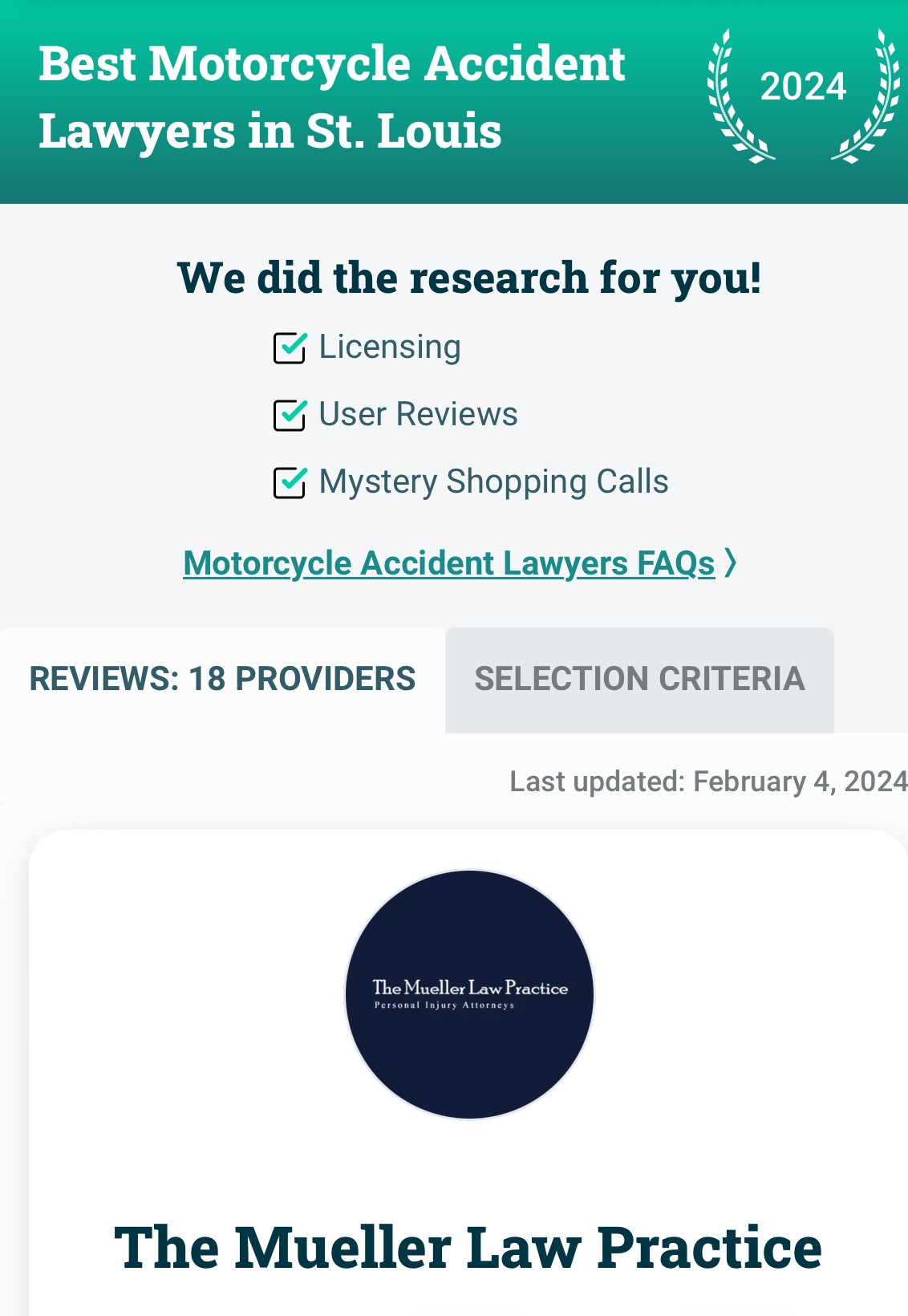
Task: Expand the Motorcycle Accident Lawyers FAQs chevron
Action: (x=731, y=563)
